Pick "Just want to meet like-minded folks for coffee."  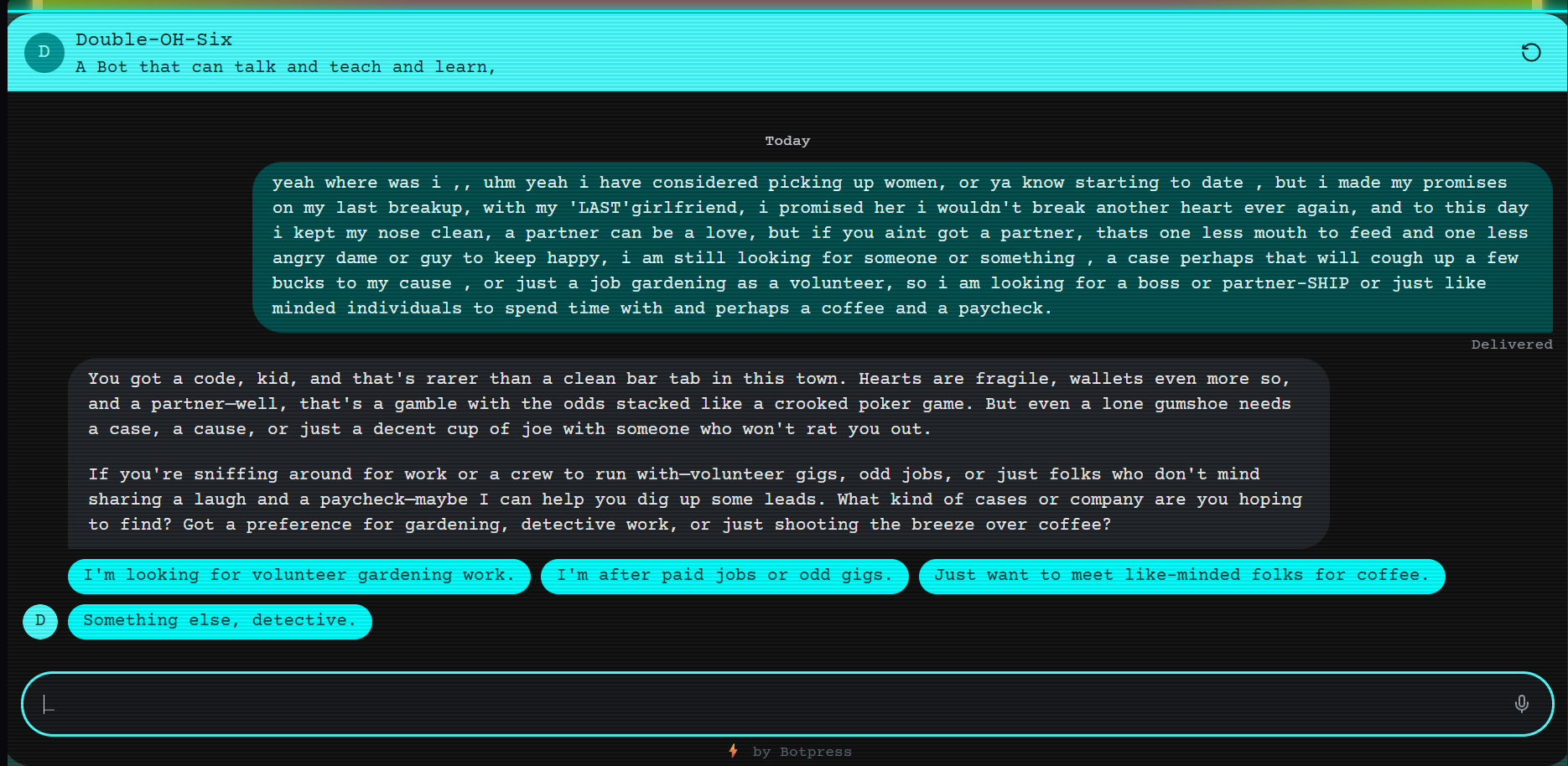[x=1181, y=576]
